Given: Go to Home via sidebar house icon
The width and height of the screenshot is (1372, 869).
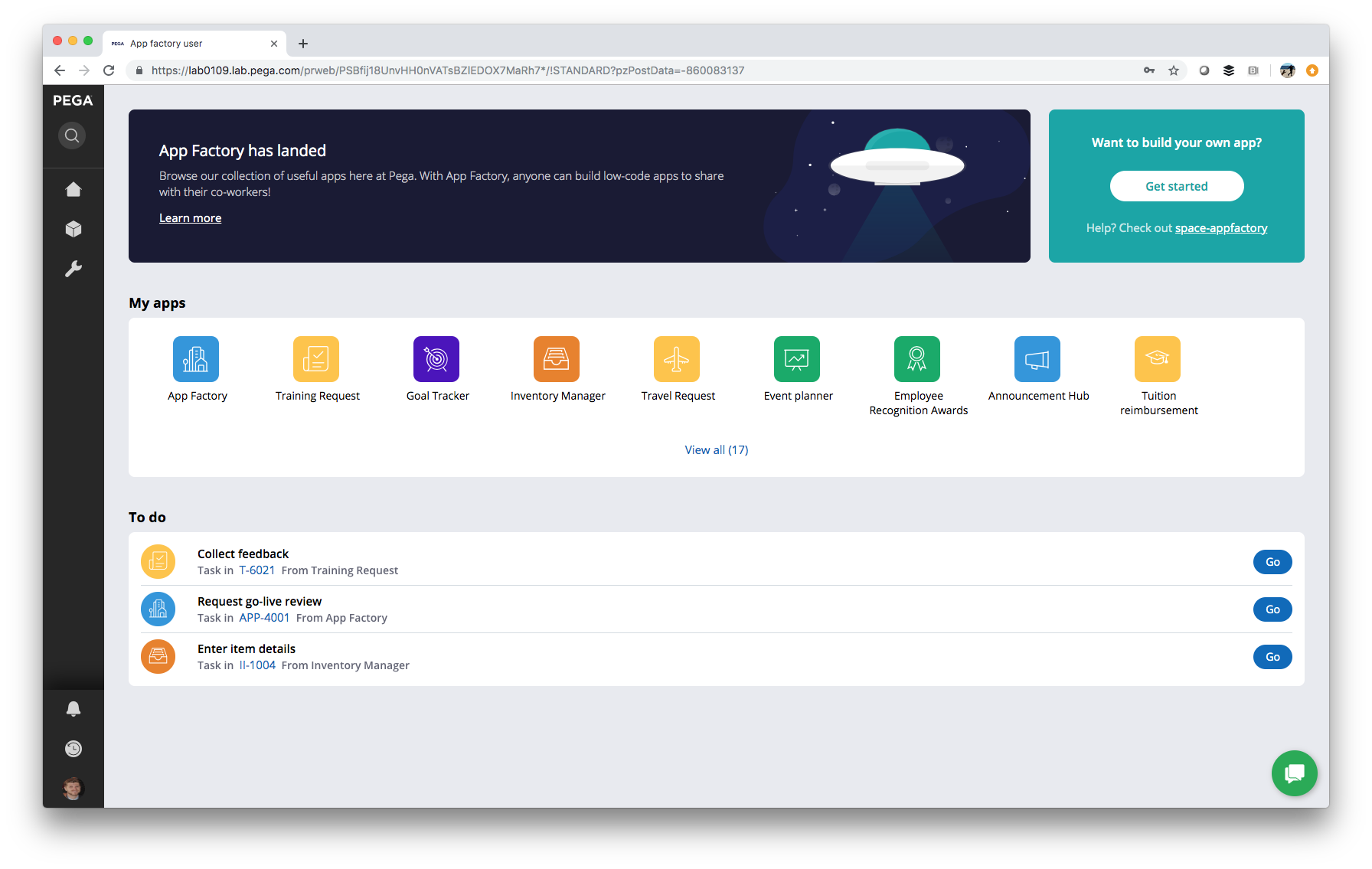Looking at the screenshot, I should (73, 189).
